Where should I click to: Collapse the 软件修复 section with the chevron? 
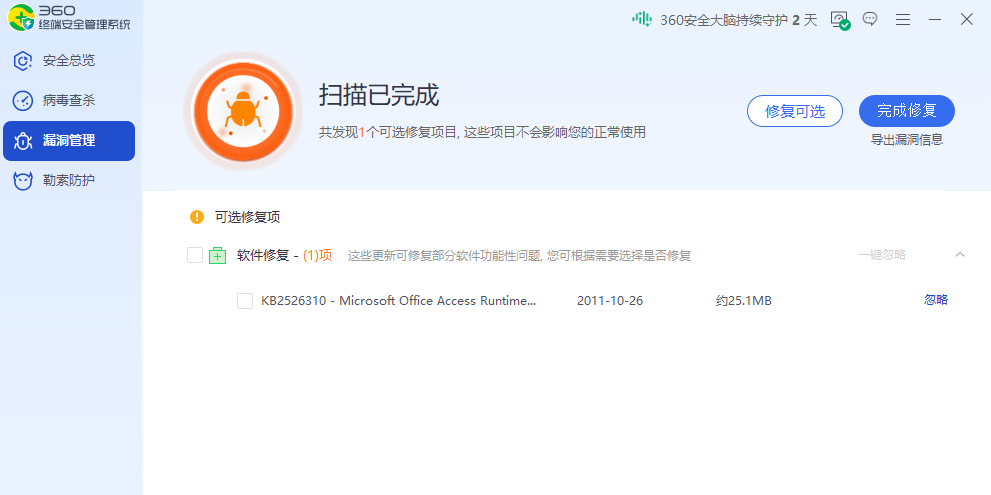pyautogui.click(x=960, y=255)
